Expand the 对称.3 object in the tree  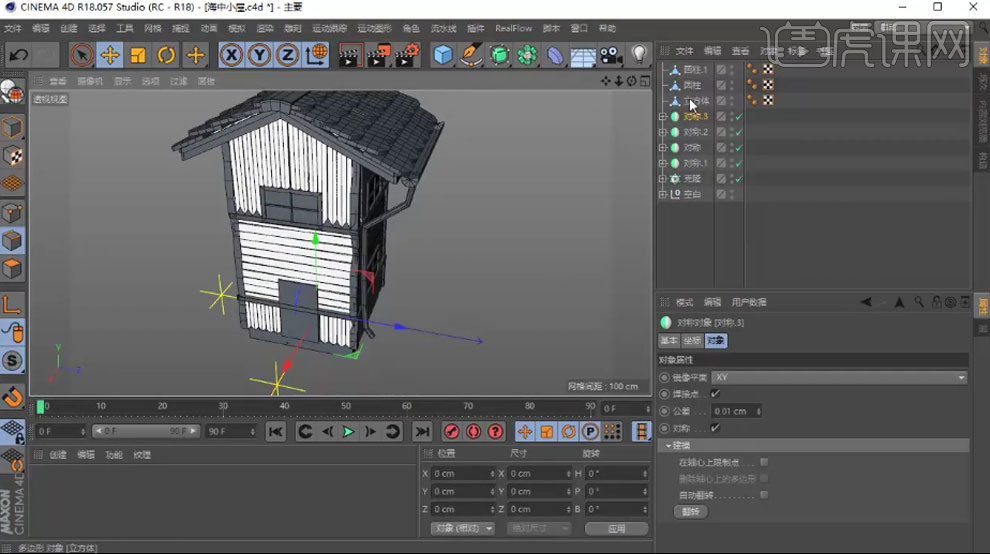tap(662, 117)
